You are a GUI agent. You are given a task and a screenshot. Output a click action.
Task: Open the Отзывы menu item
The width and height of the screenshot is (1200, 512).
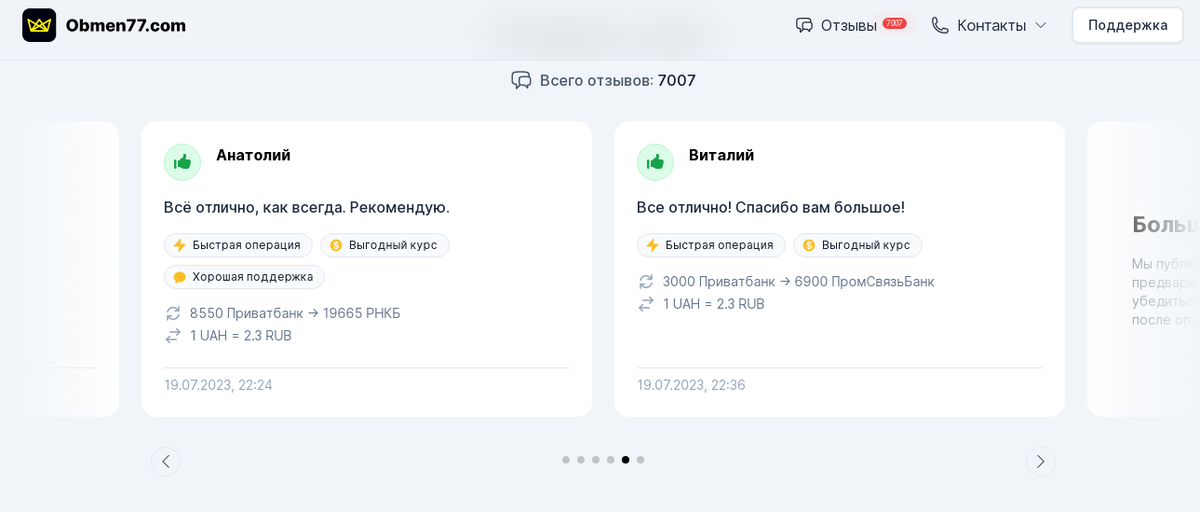coord(851,25)
